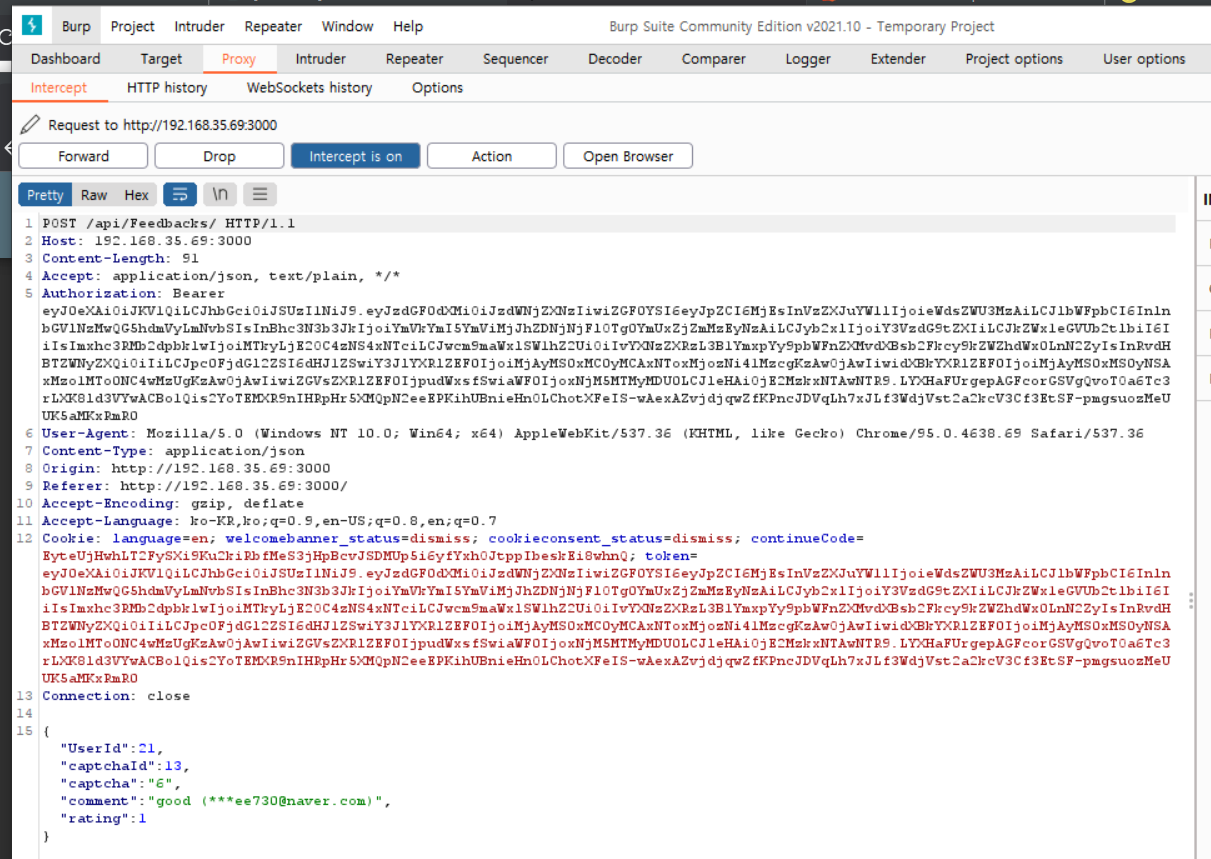Open the User options tab
This screenshot has height=859, width=1211.
coord(1143,59)
